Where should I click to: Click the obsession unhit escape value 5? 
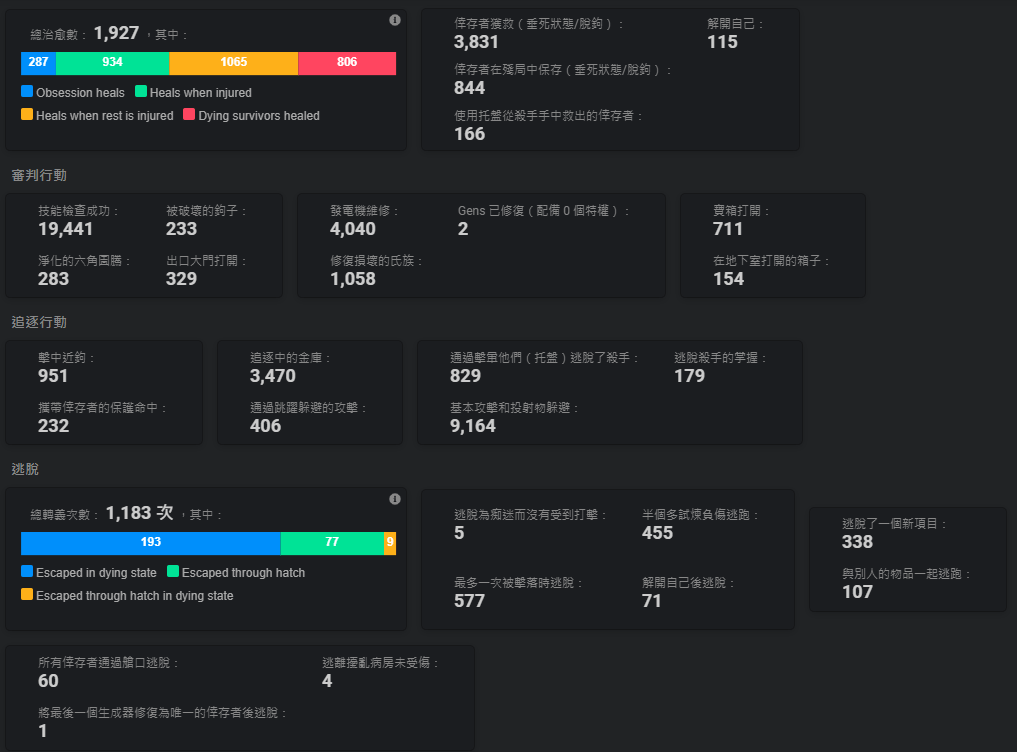(459, 533)
